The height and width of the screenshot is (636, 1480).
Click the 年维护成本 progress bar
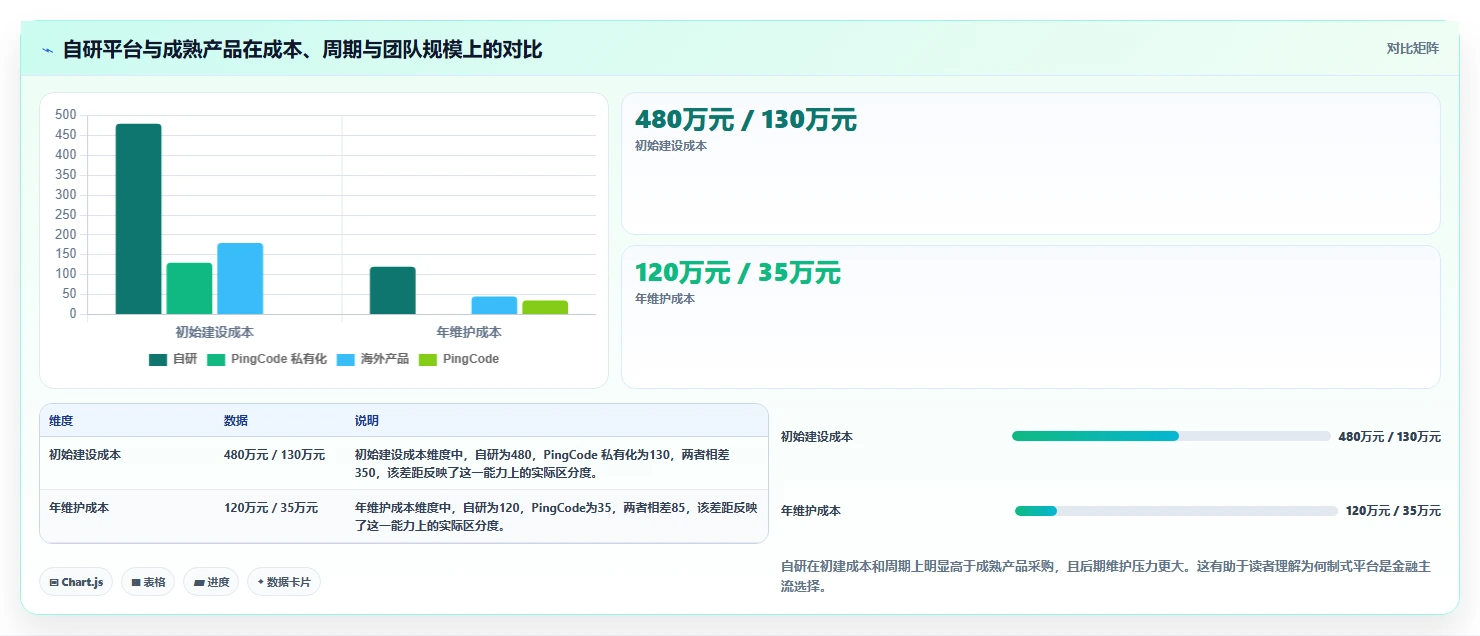point(1176,511)
